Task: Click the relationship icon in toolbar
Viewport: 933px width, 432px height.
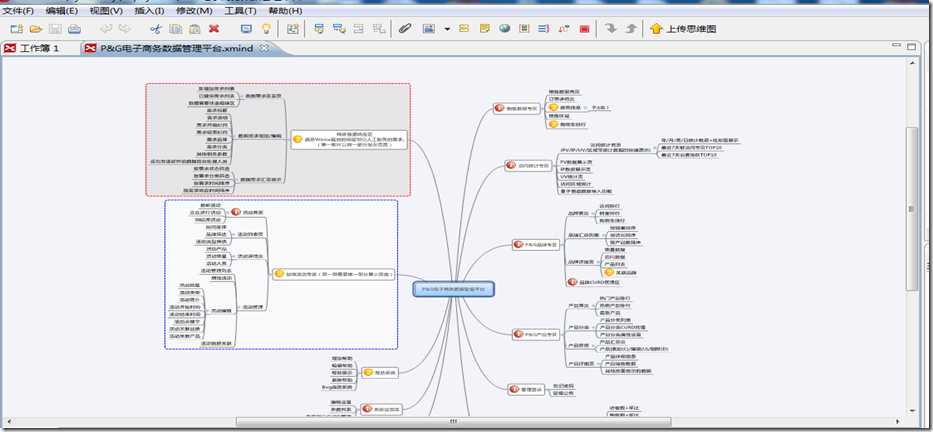Action: [x=563, y=29]
